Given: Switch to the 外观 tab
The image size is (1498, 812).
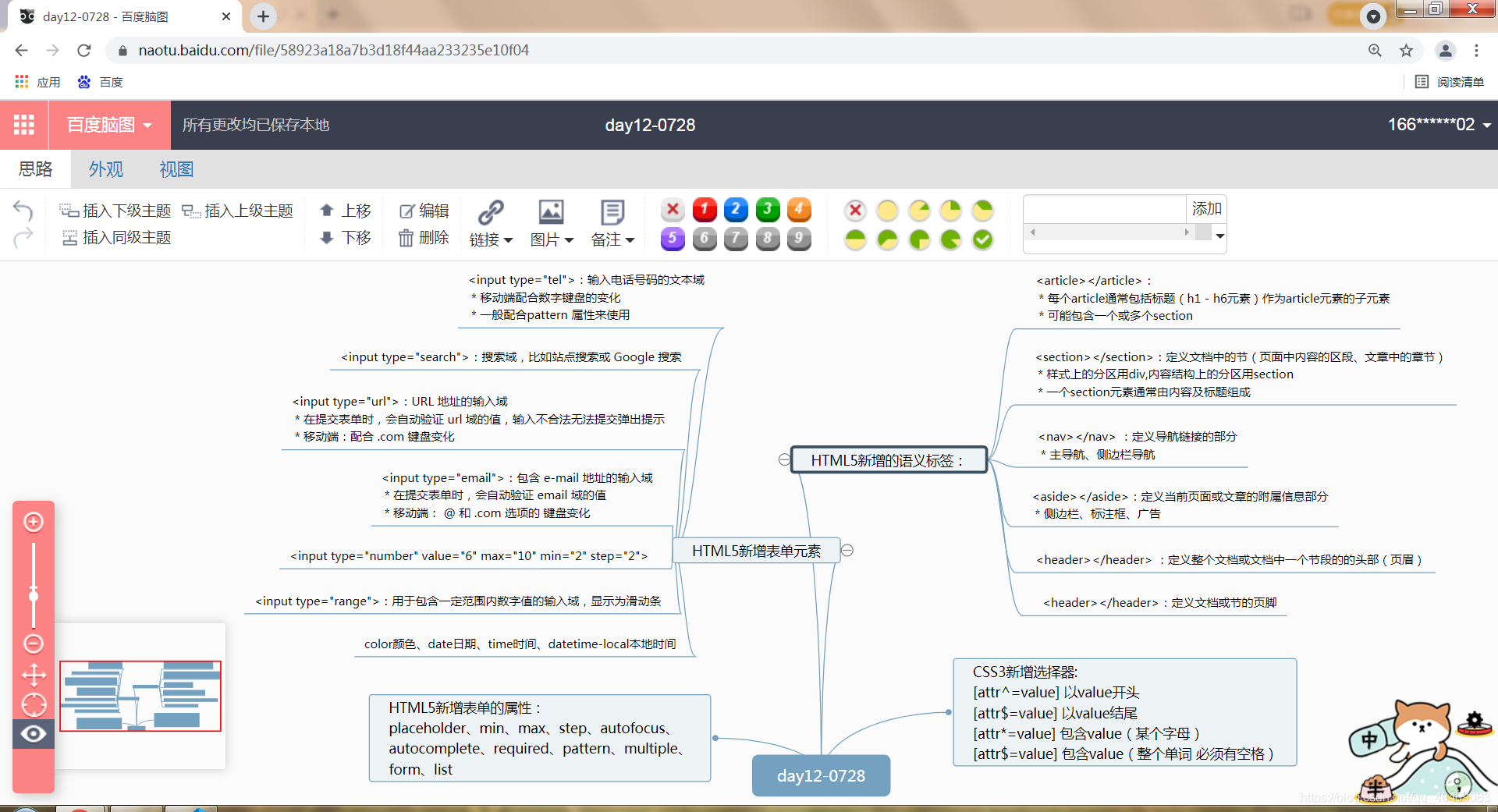Looking at the screenshot, I should tap(106, 169).
